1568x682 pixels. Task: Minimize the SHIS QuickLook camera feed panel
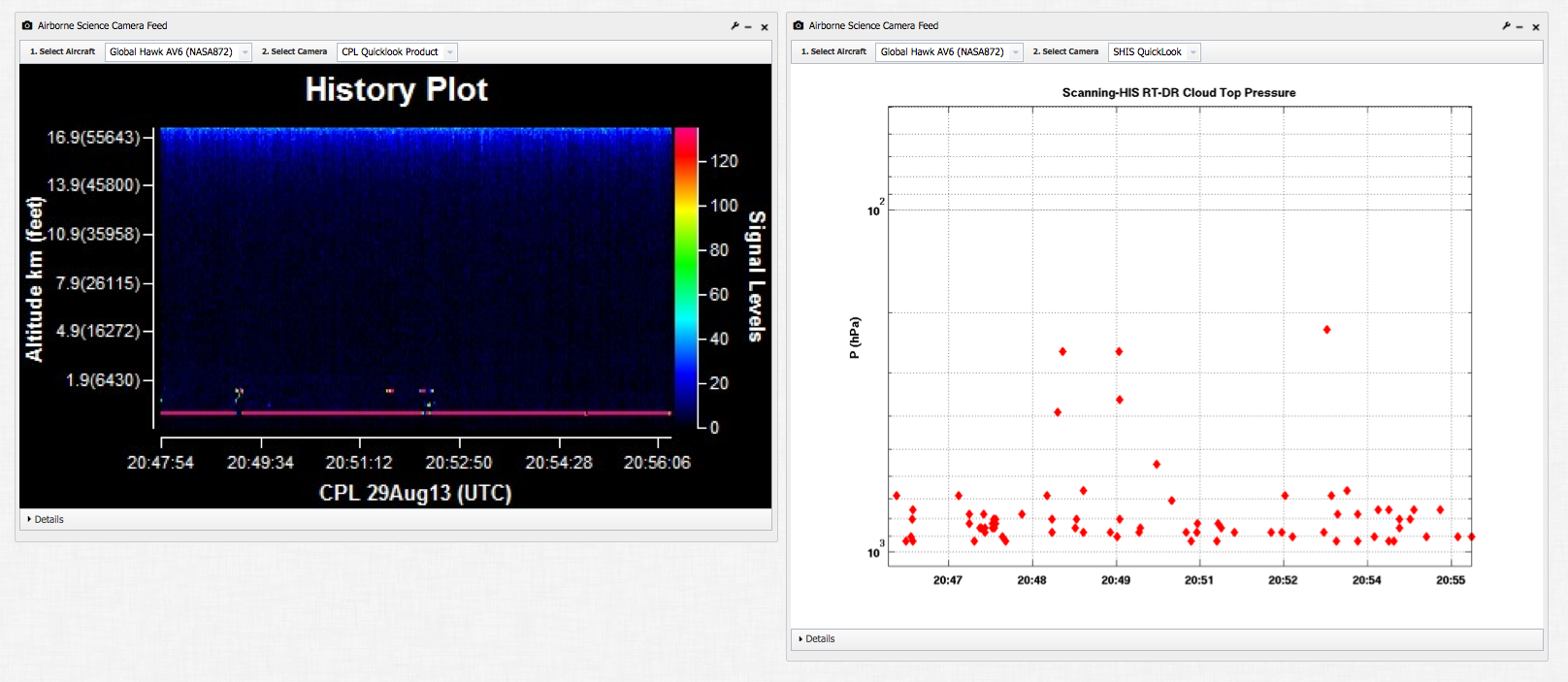click(1519, 27)
